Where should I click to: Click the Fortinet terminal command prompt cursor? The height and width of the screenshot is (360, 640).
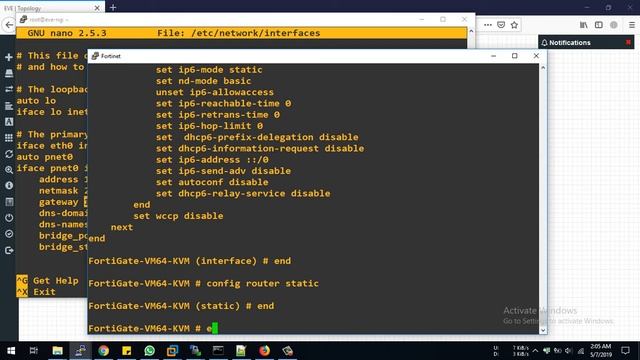tap(215, 328)
